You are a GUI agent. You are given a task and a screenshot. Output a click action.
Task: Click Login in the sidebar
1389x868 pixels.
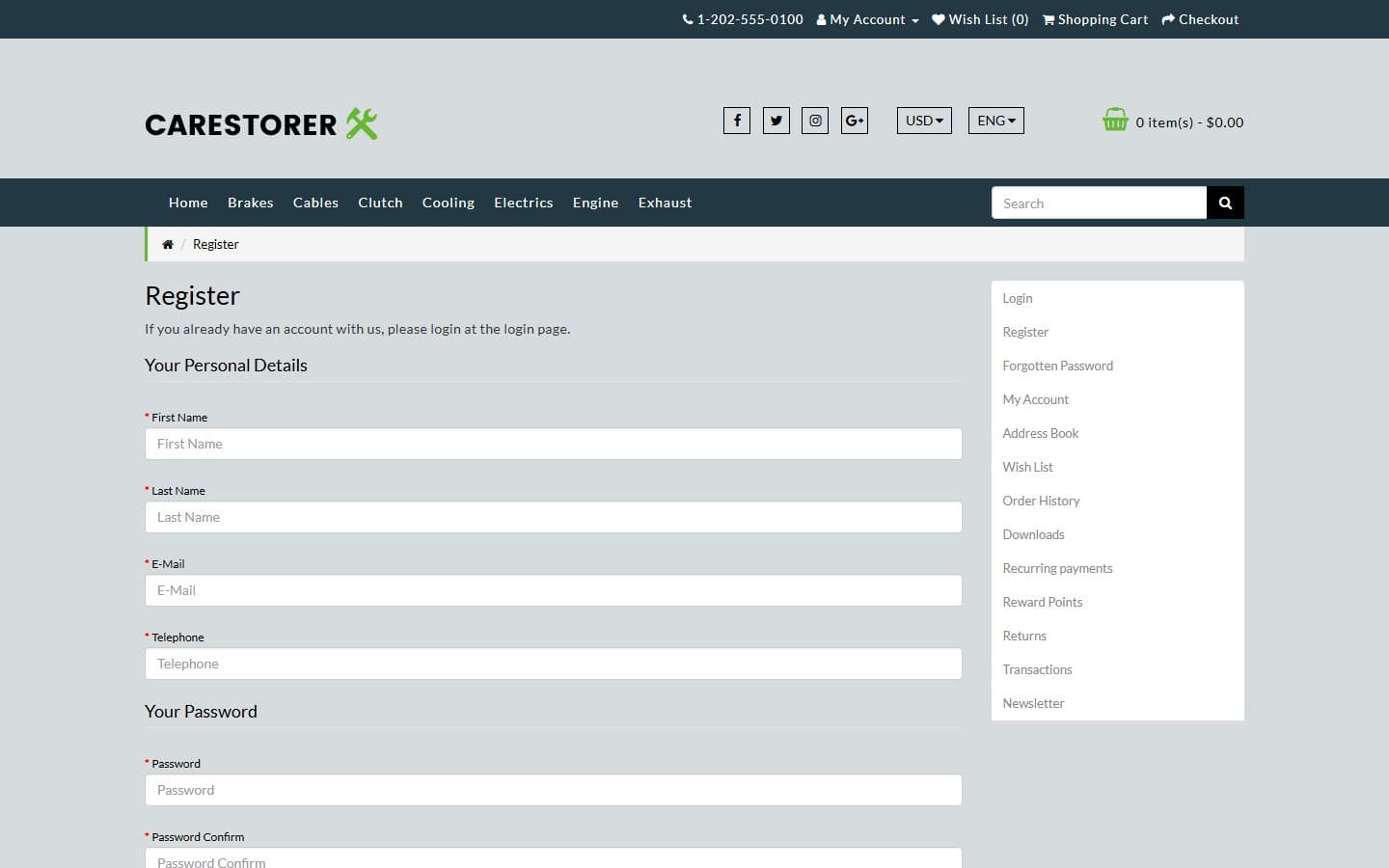click(x=1018, y=298)
